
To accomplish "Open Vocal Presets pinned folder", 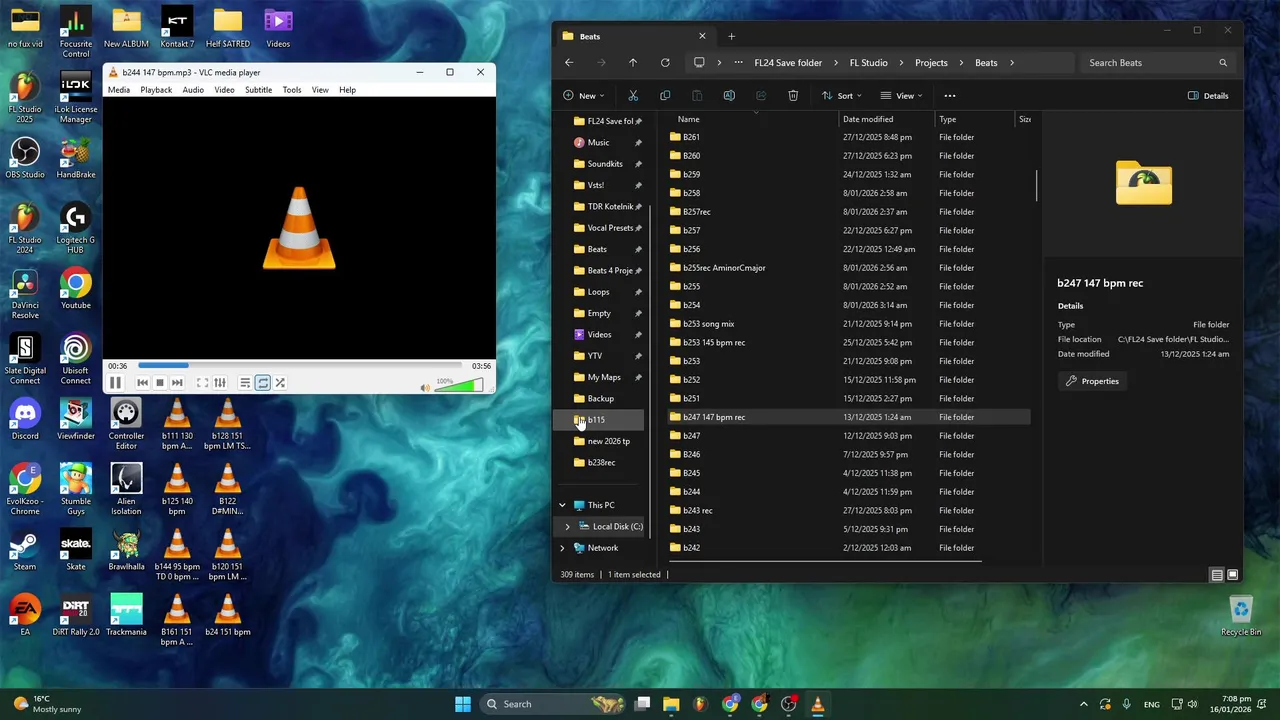I will pos(610,228).
